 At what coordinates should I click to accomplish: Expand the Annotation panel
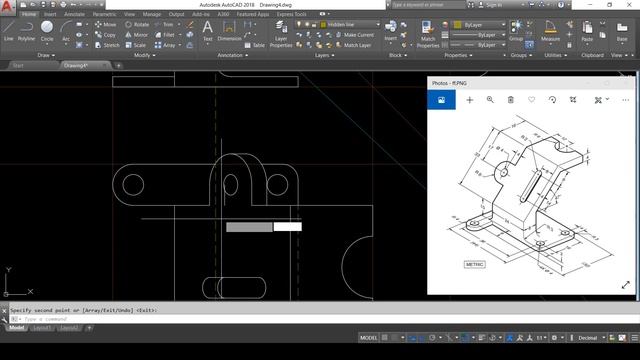point(232,55)
